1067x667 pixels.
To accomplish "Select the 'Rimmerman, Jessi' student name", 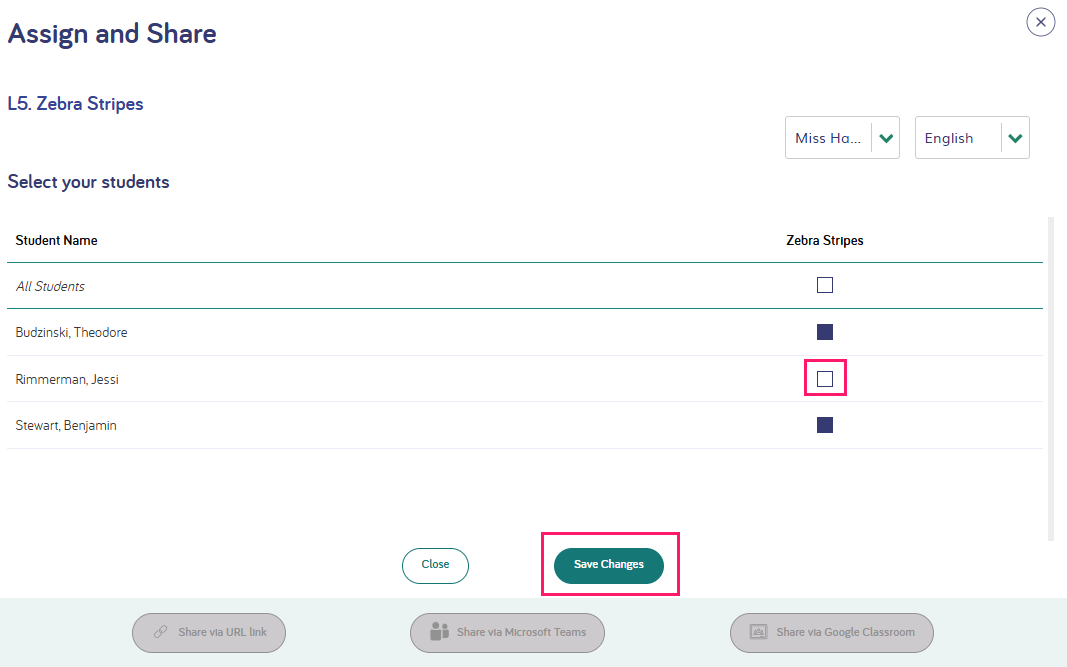I will tap(67, 379).
